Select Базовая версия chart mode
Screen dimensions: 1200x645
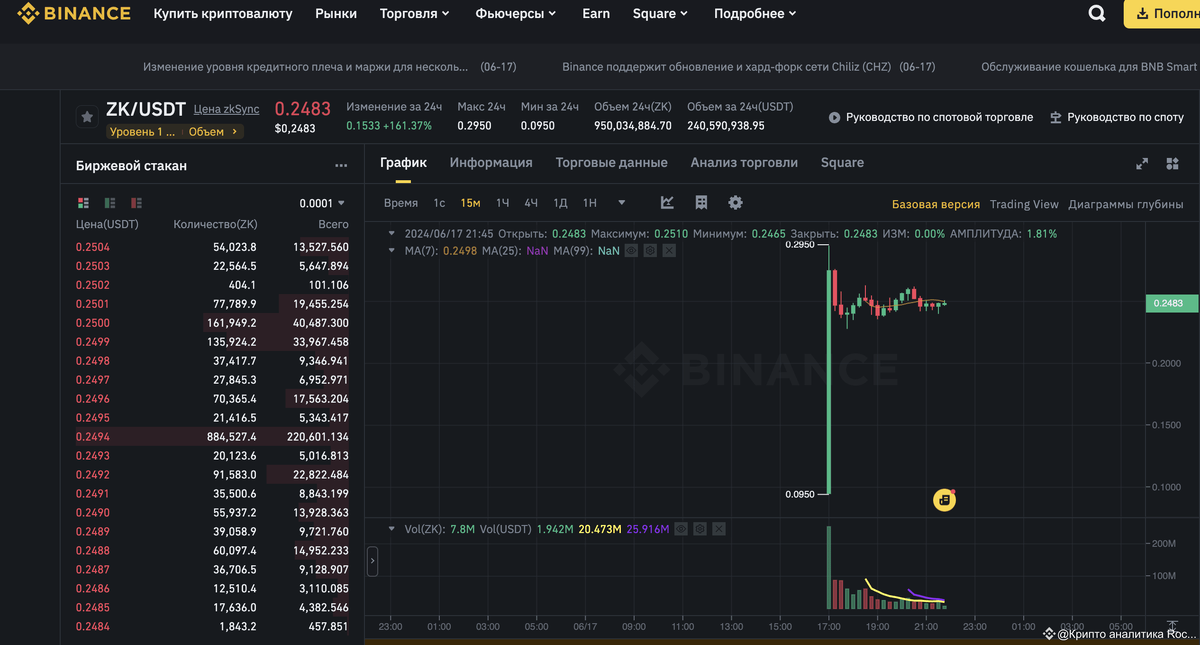(x=936, y=204)
